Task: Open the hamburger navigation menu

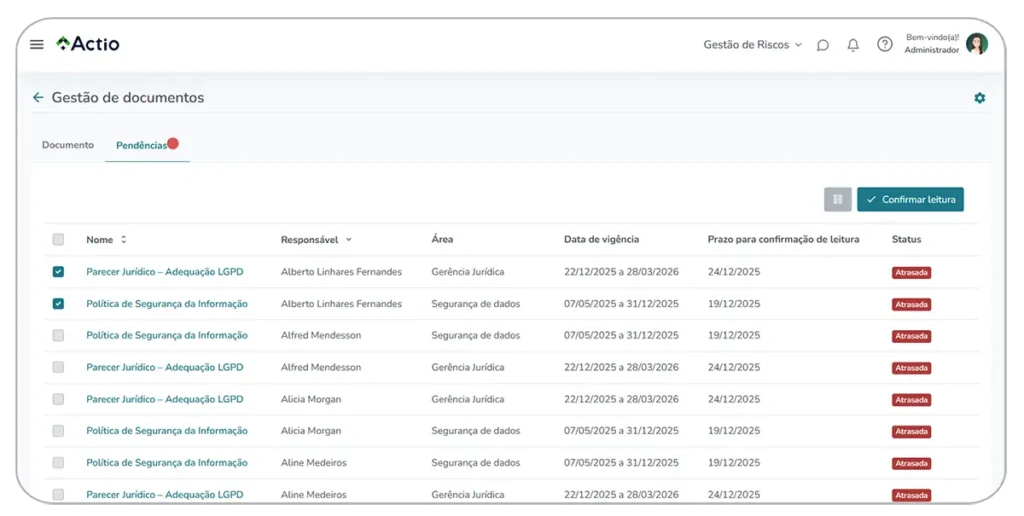Action: (37, 44)
